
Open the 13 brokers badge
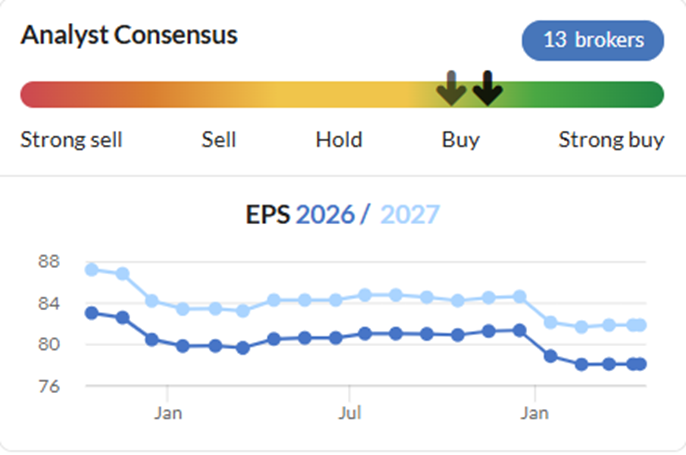point(593,40)
